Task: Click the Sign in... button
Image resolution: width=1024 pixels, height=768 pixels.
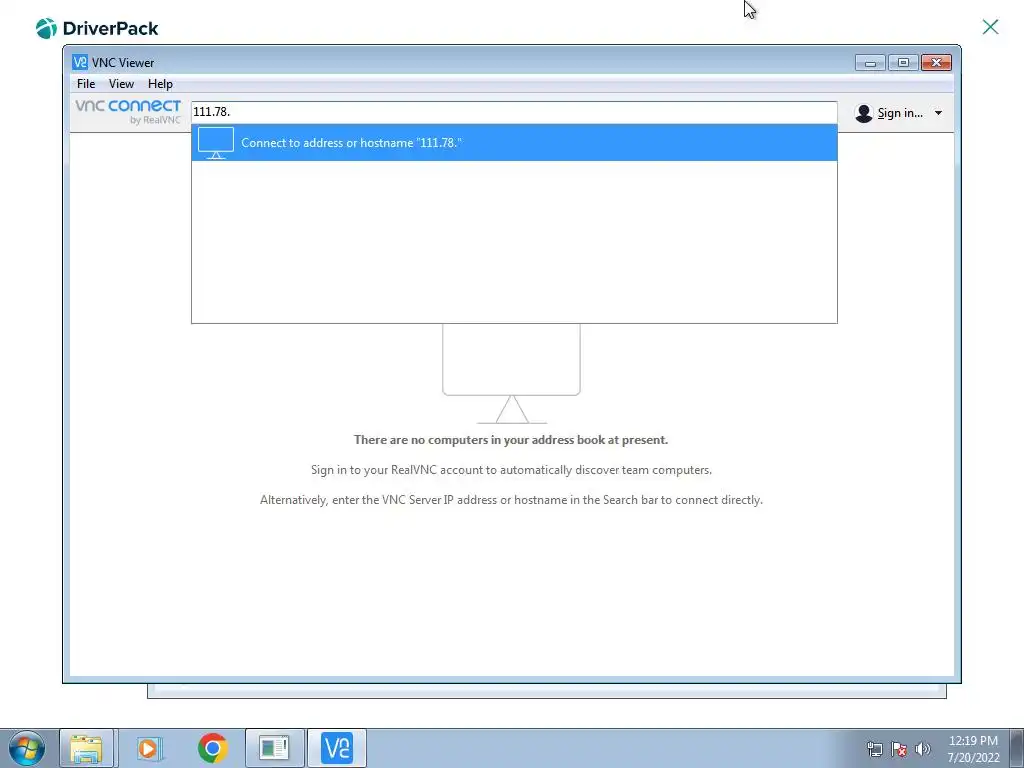Action: pos(900,113)
